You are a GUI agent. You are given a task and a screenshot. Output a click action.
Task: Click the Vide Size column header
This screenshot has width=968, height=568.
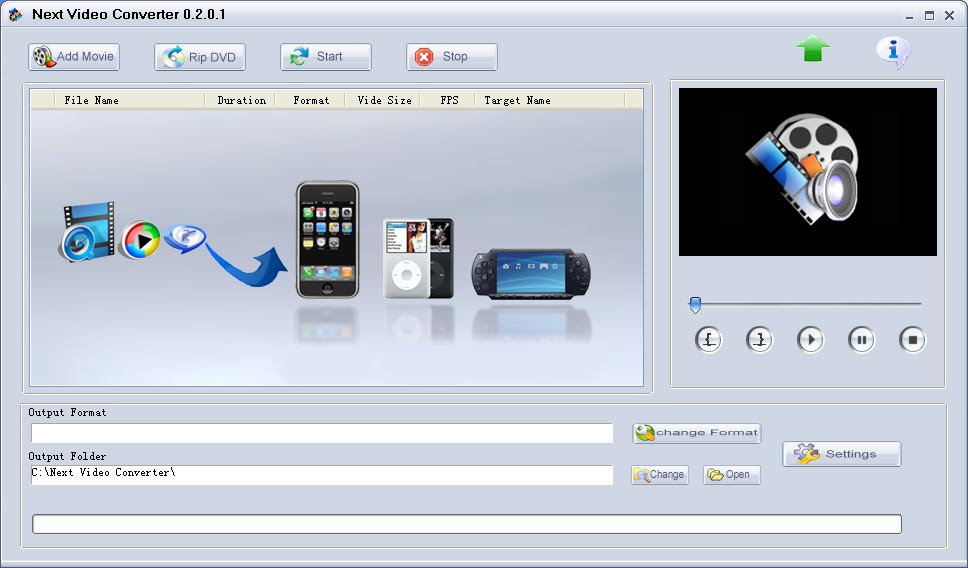point(384,100)
